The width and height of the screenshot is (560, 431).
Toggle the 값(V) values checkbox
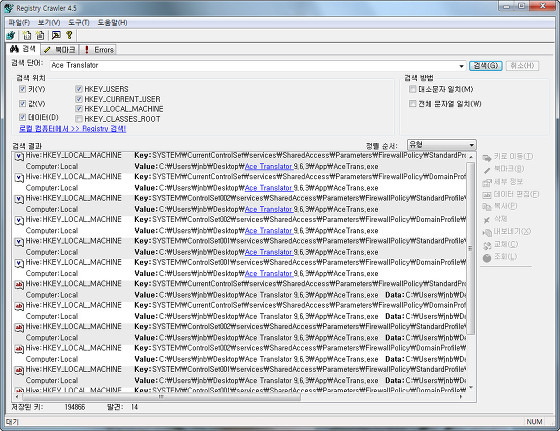tap(22, 104)
